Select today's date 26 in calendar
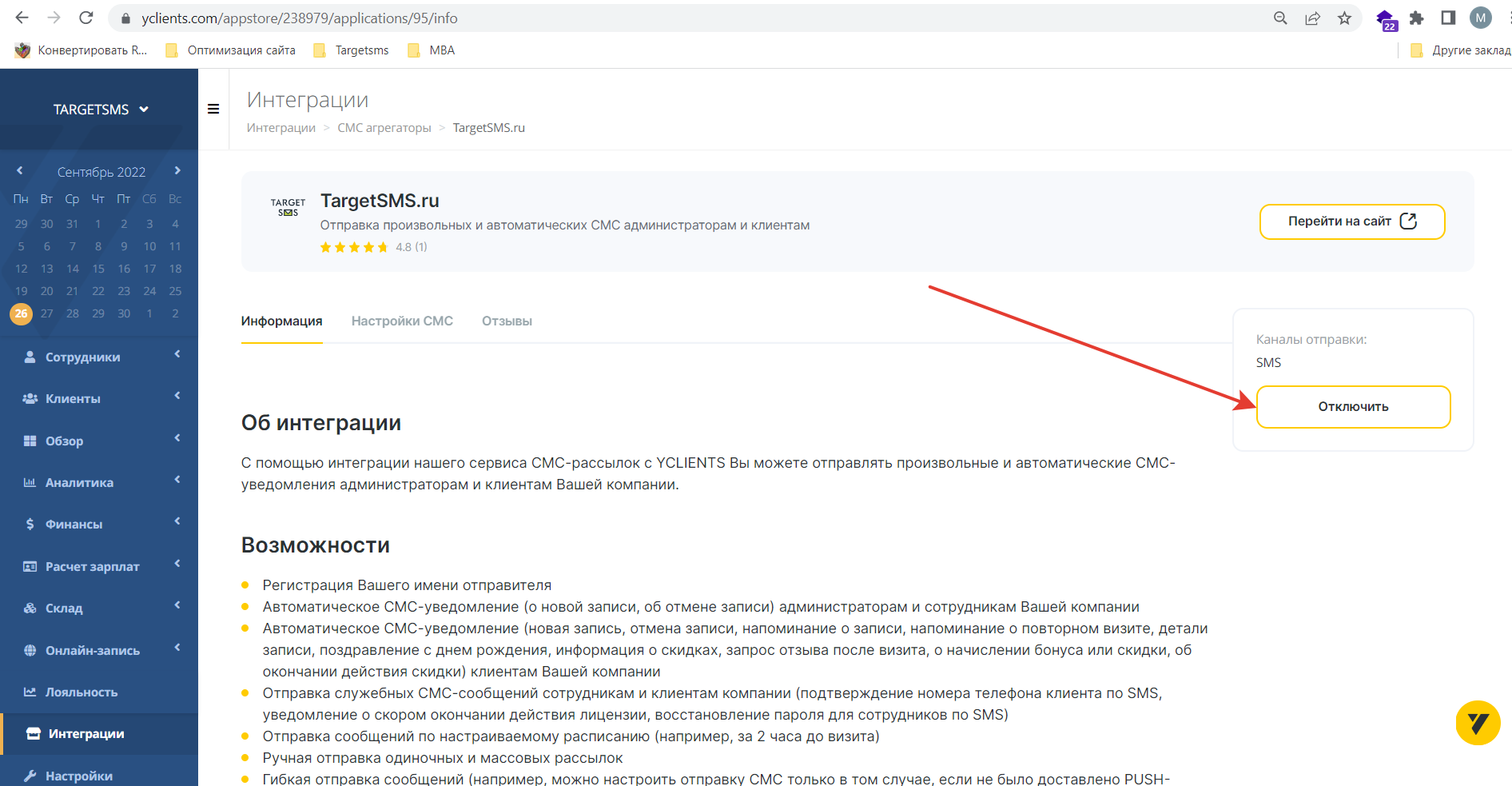 [x=22, y=313]
